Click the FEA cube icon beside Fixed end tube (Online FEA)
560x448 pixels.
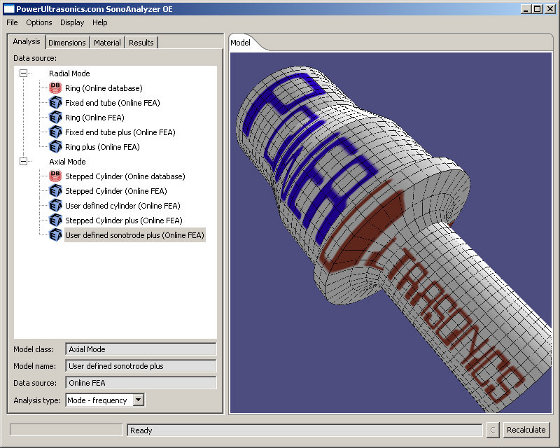[x=55, y=103]
